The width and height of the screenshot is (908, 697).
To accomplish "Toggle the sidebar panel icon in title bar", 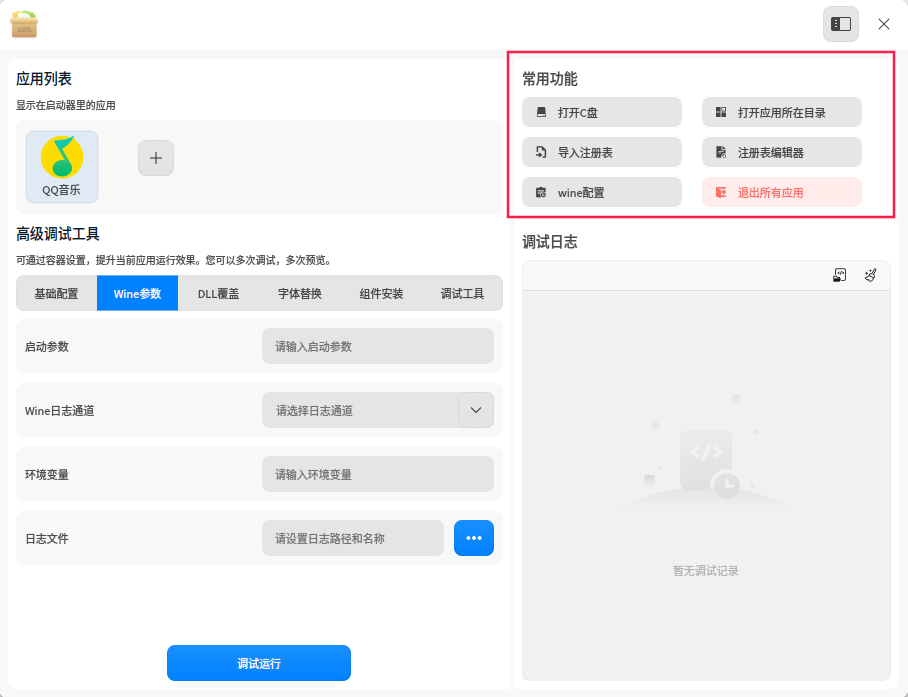I will [x=841, y=24].
